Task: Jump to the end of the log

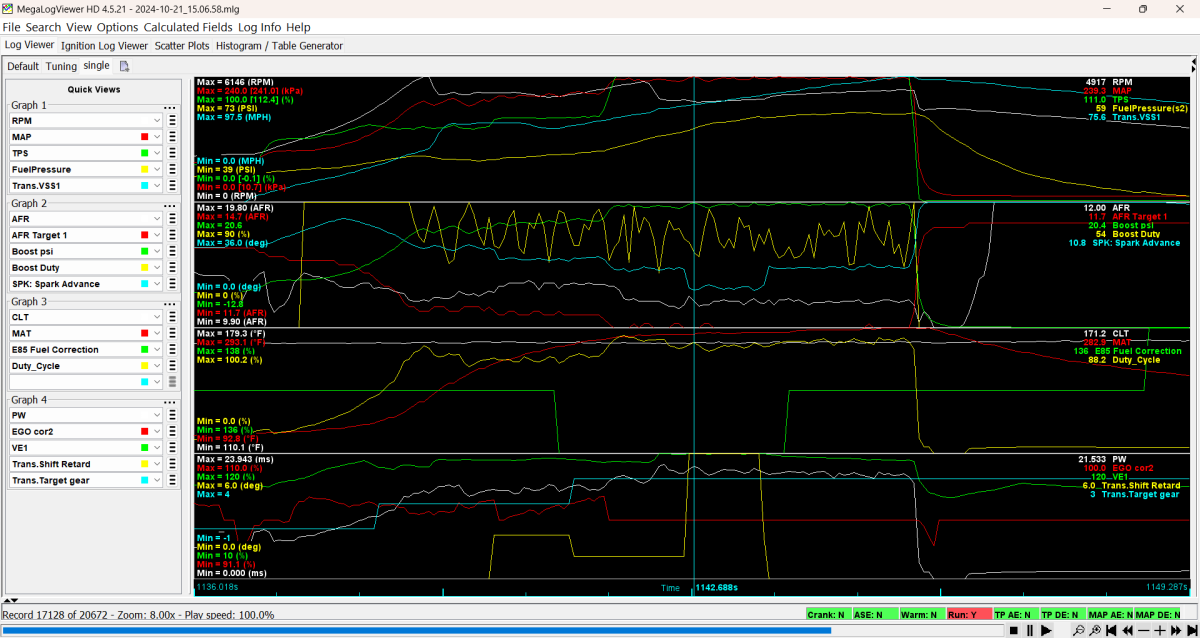Action: click(1192, 630)
